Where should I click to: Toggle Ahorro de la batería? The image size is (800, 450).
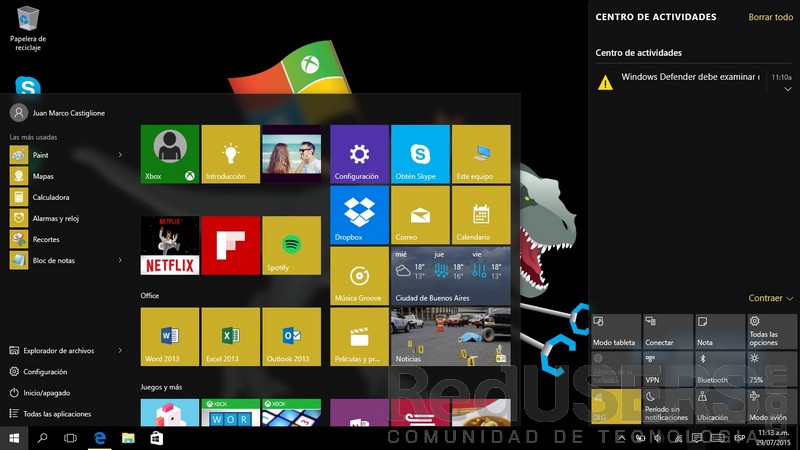[616, 368]
